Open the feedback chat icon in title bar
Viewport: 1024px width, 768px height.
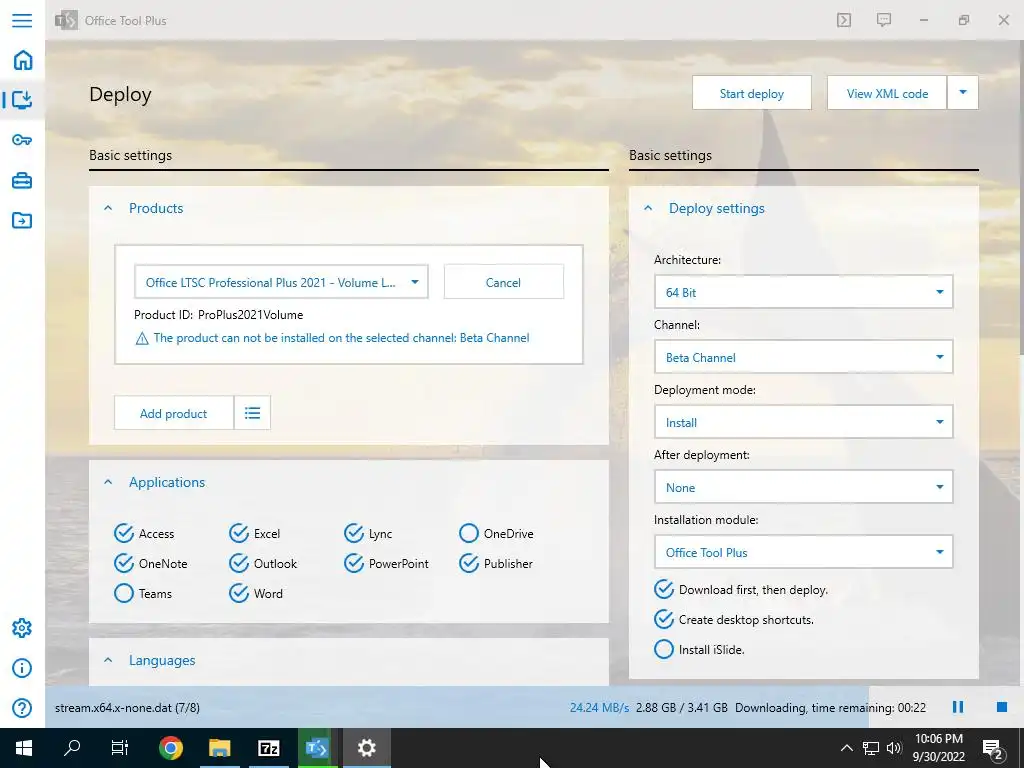tap(884, 20)
